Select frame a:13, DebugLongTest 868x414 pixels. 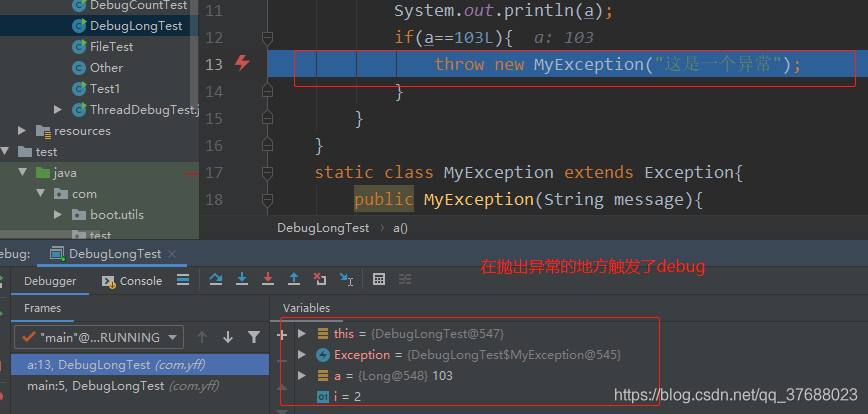click(140, 365)
